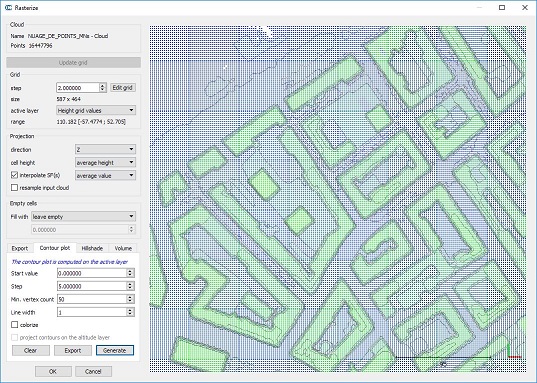Click the cloud name NUAGE_DE_POINTS_MNs - Cloud
Image resolution: width=537 pixels, height=383 pixels.
point(68,36)
